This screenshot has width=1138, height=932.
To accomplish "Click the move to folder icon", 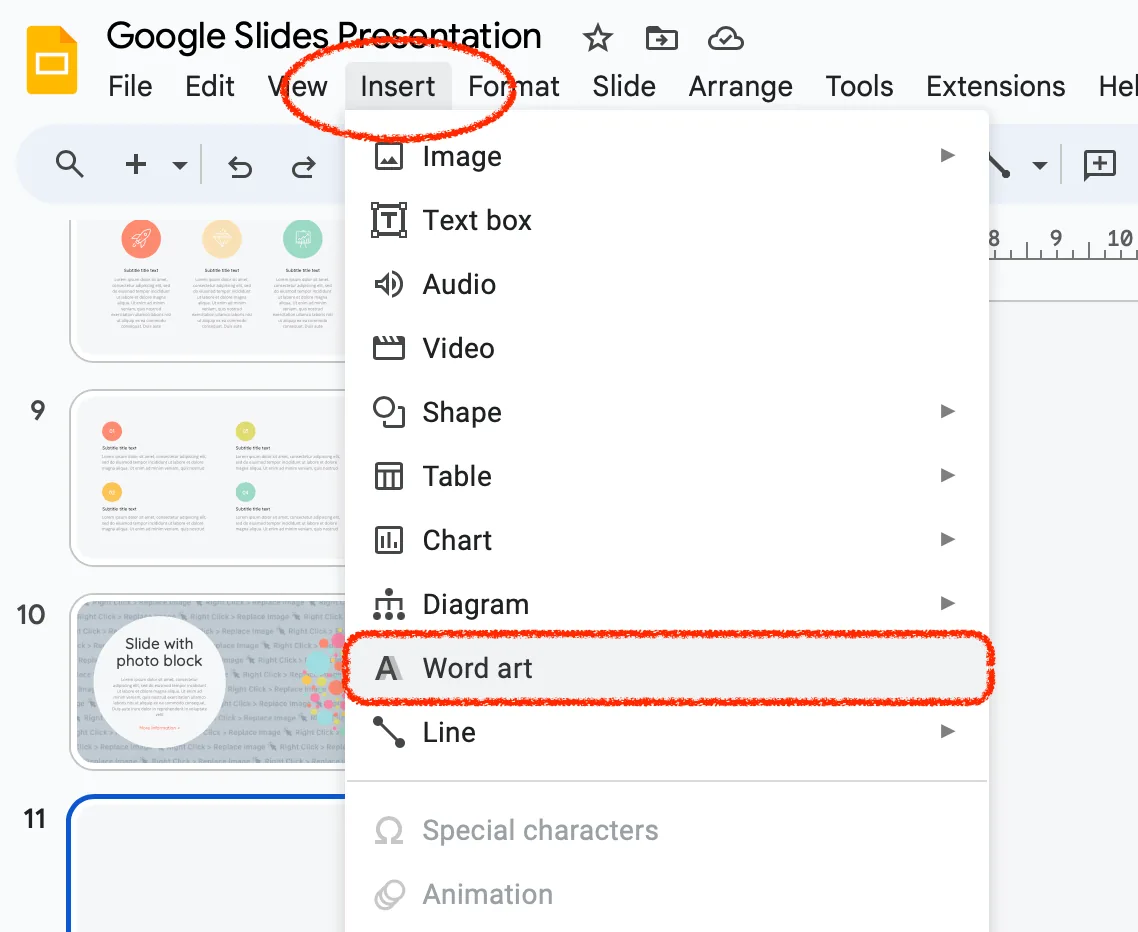I will tap(661, 38).
